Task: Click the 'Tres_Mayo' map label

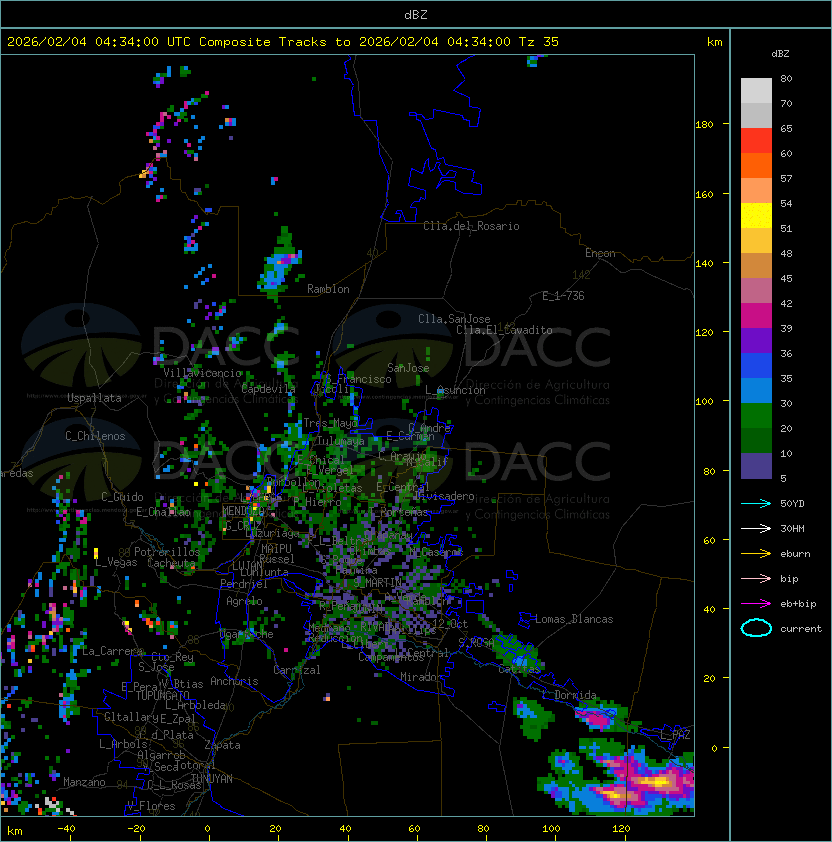Action: click(330, 423)
